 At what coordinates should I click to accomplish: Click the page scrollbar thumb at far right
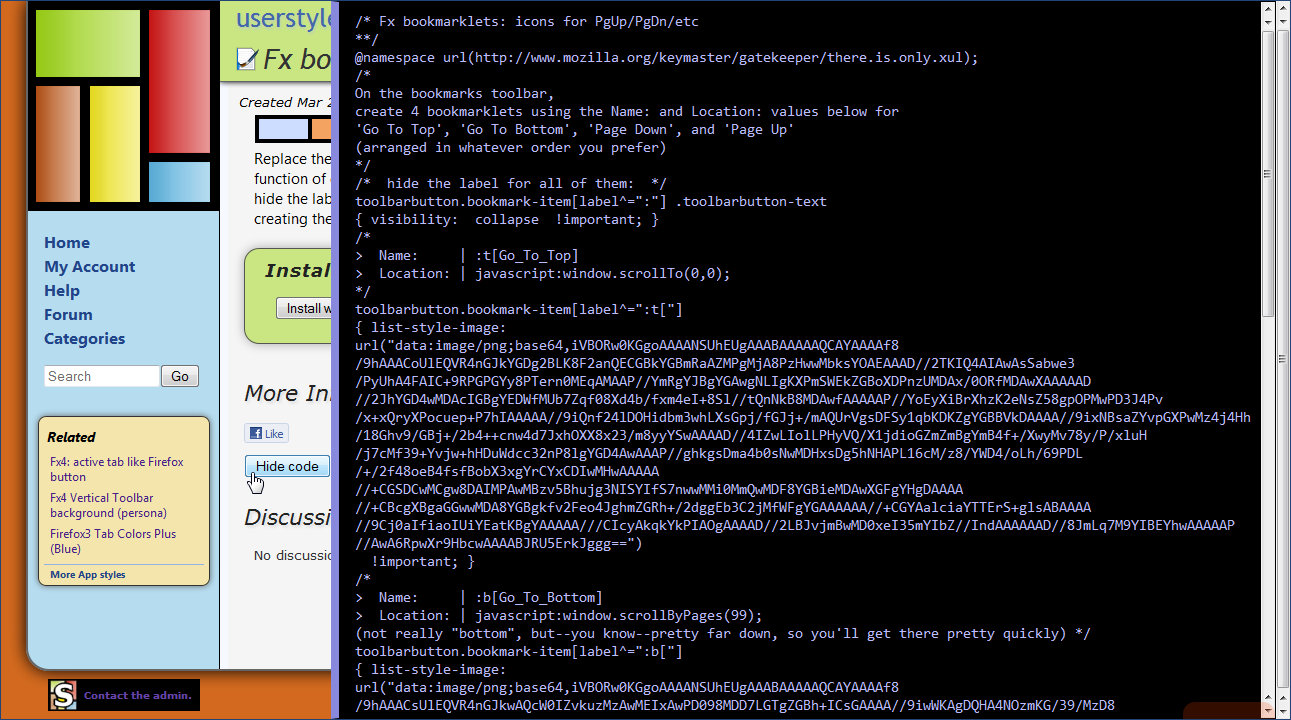[1284, 360]
